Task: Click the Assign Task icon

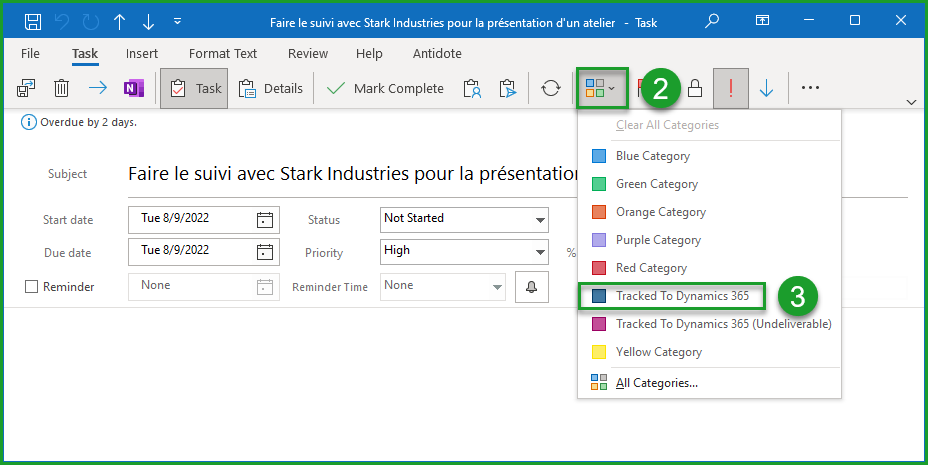Action: [472, 88]
